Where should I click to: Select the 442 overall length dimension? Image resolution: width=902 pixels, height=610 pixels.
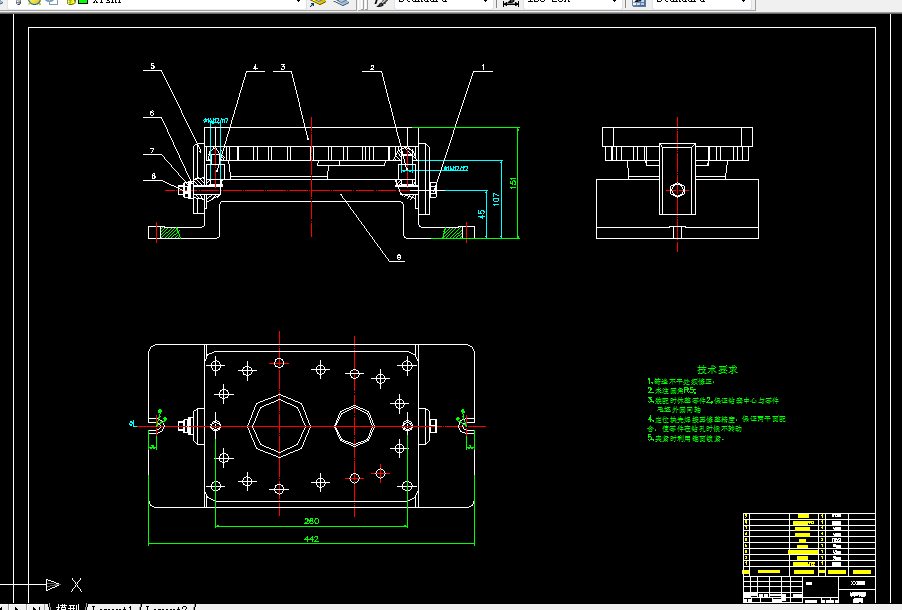coord(311,539)
